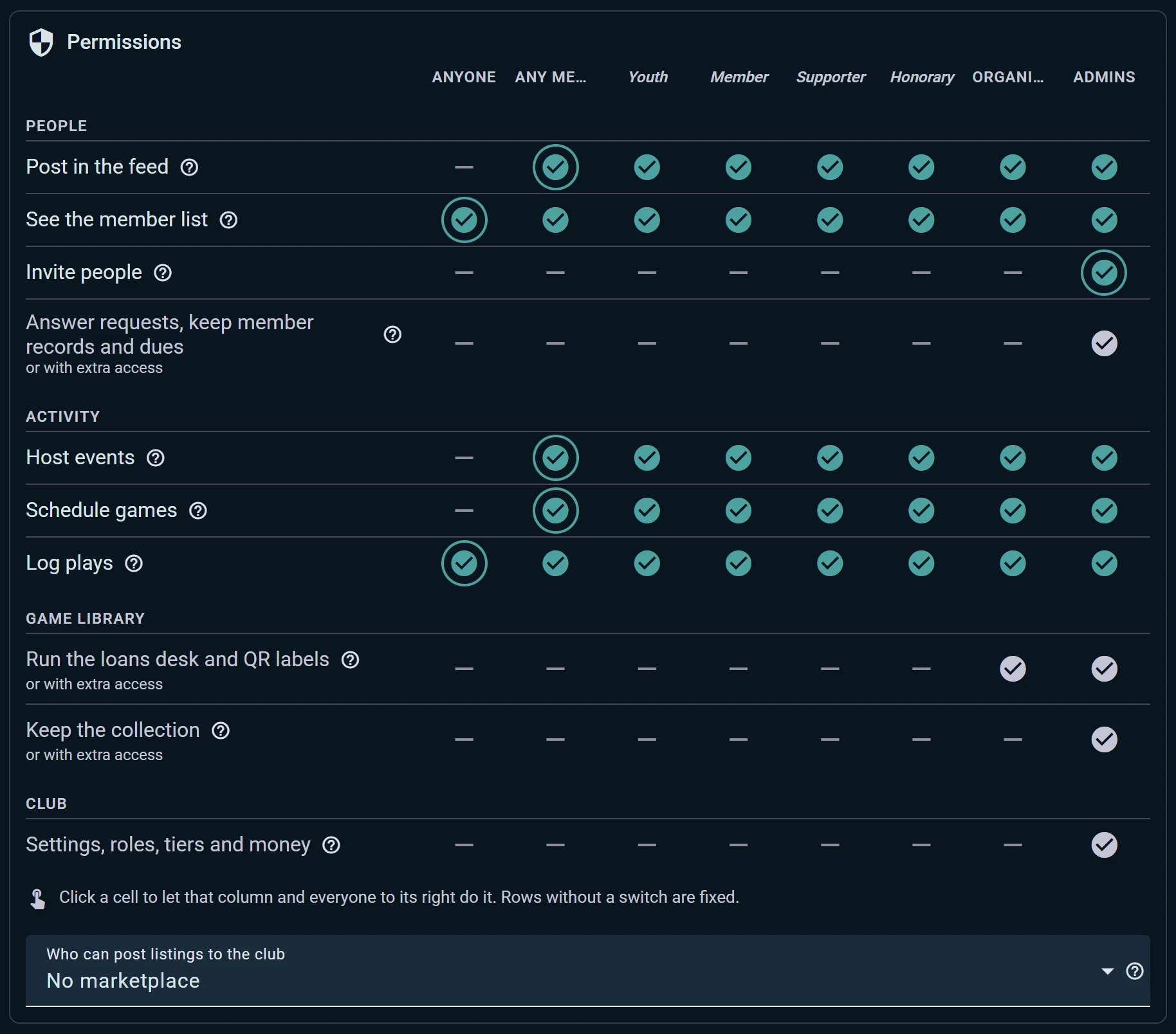Screen dimensions: 1176x1034
Task: Toggle Invite people for Admins
Action: (1104, 273)
